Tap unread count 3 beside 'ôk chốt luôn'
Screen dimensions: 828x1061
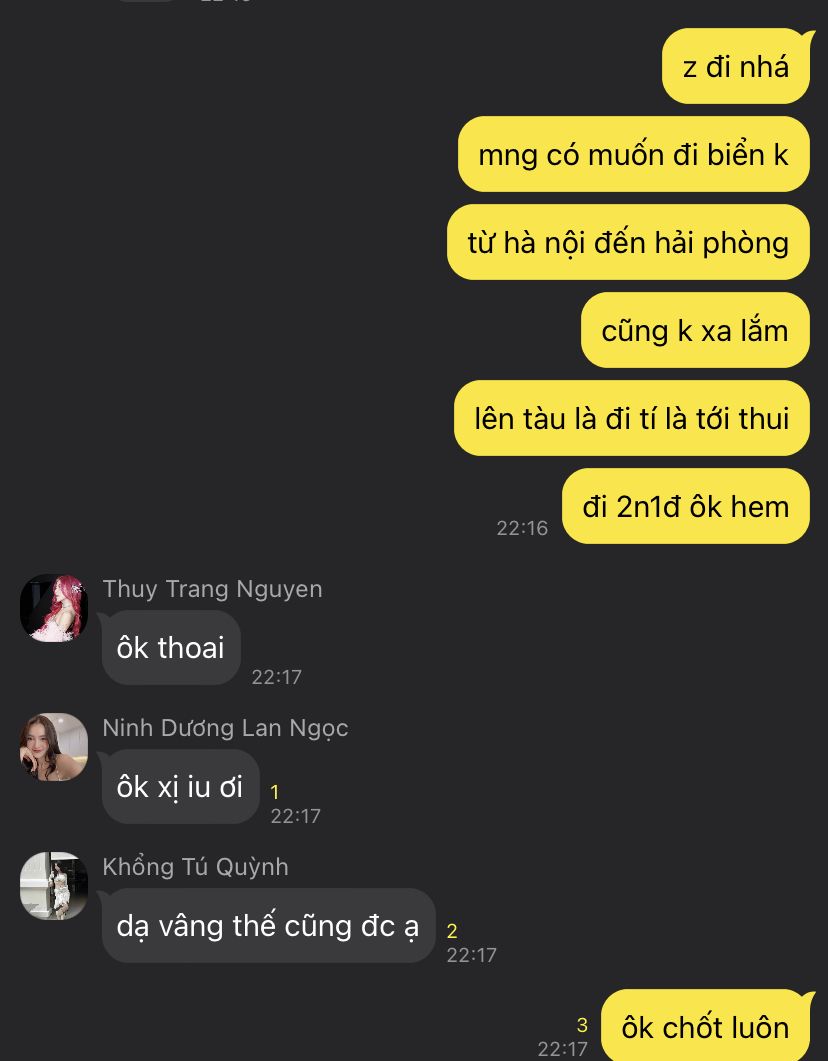coord(582,1026)
